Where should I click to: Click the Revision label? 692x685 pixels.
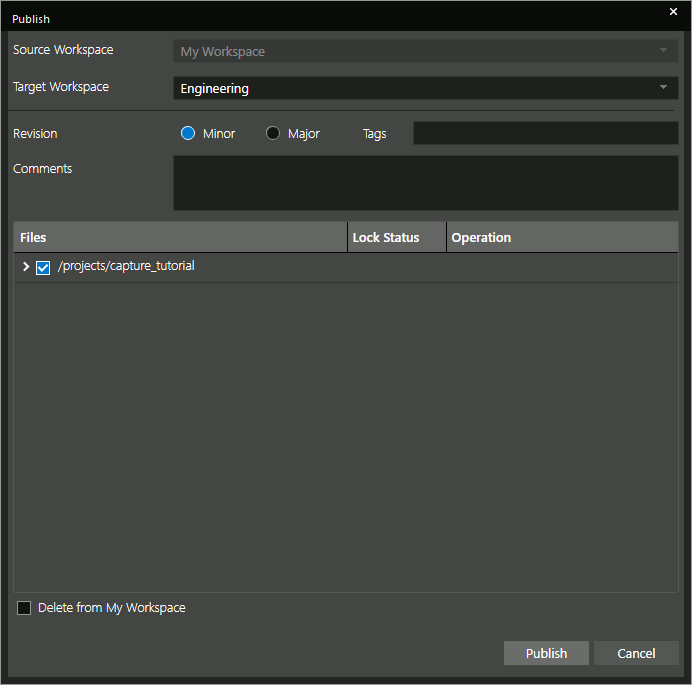pyautogui.click(x=35, y=134)
